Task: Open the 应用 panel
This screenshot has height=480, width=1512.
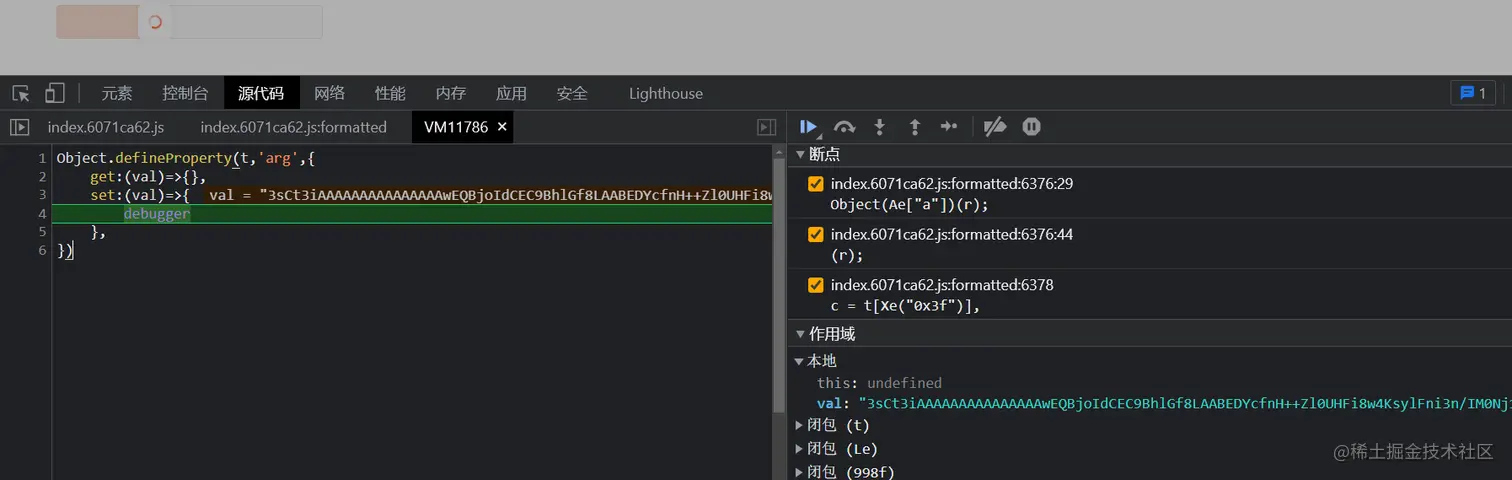Action: (511, 93)
